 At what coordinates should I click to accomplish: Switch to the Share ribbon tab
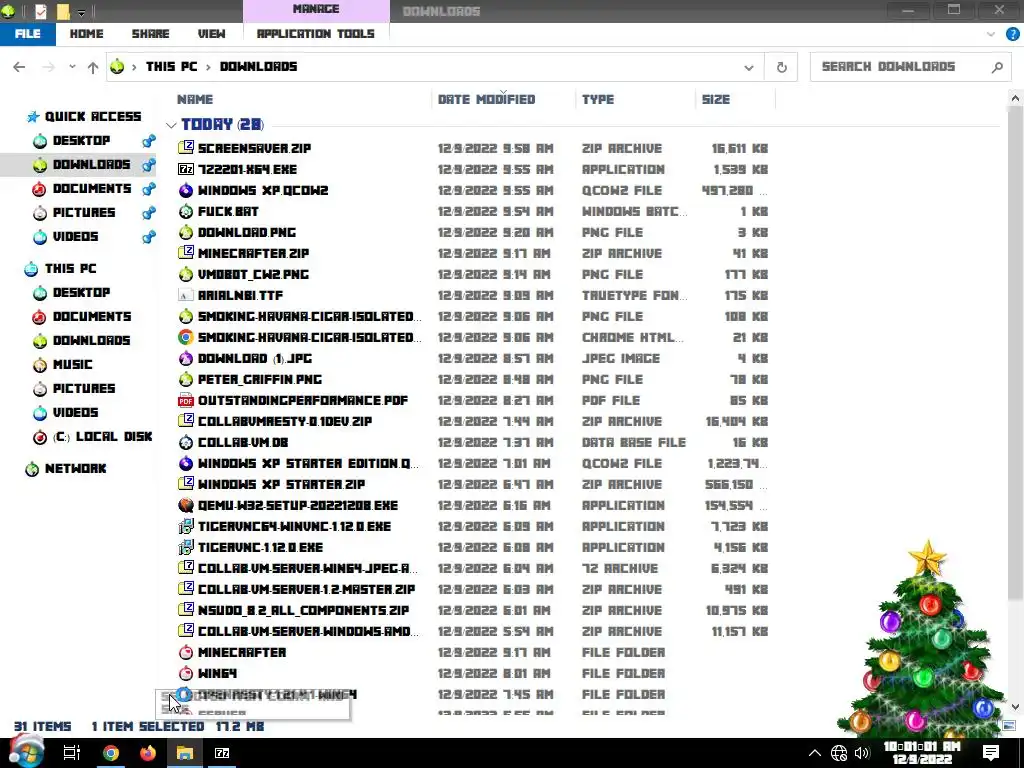[150, 34]
